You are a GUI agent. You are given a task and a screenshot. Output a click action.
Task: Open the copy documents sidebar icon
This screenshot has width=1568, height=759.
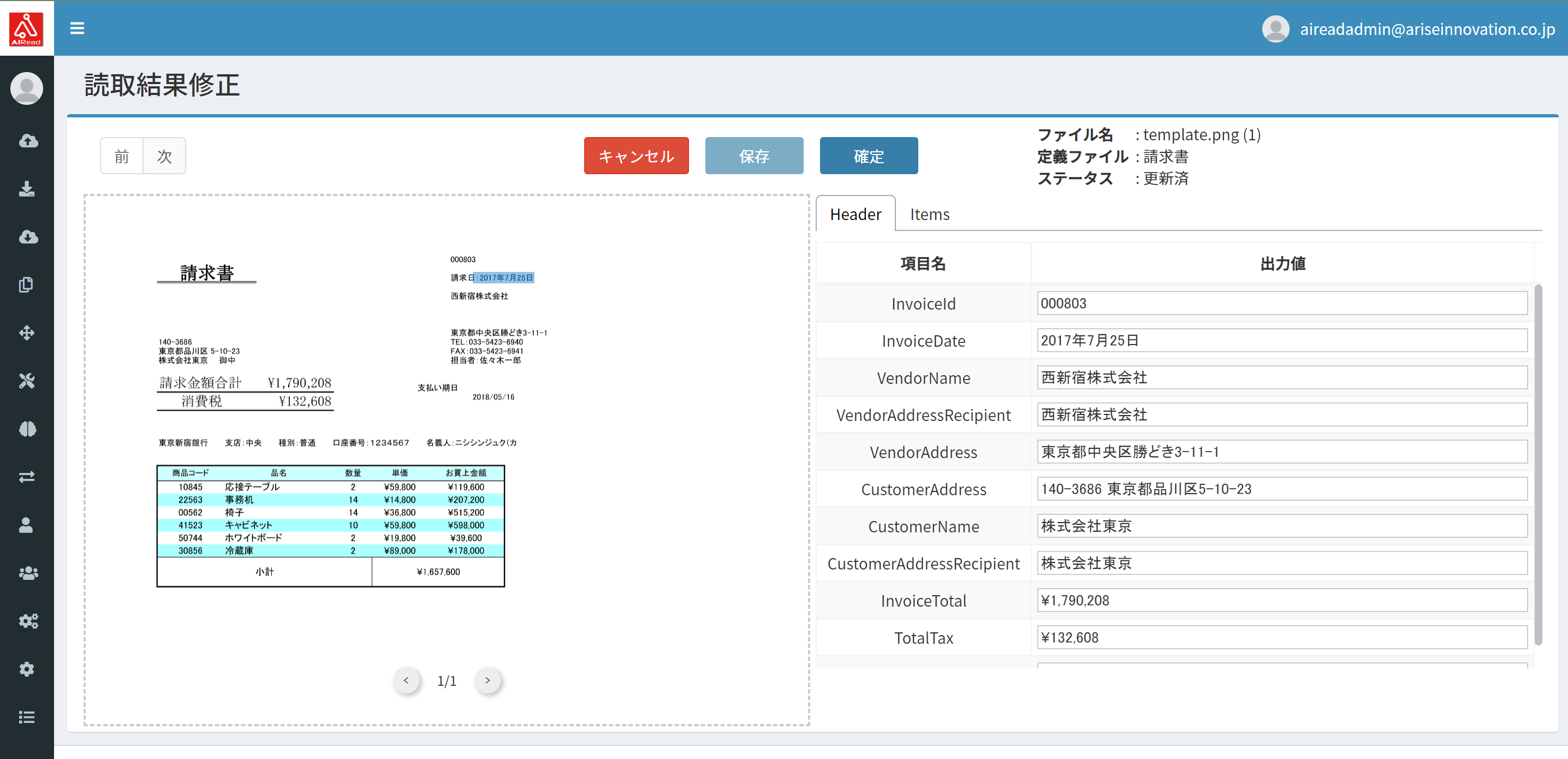pos(27,284)
